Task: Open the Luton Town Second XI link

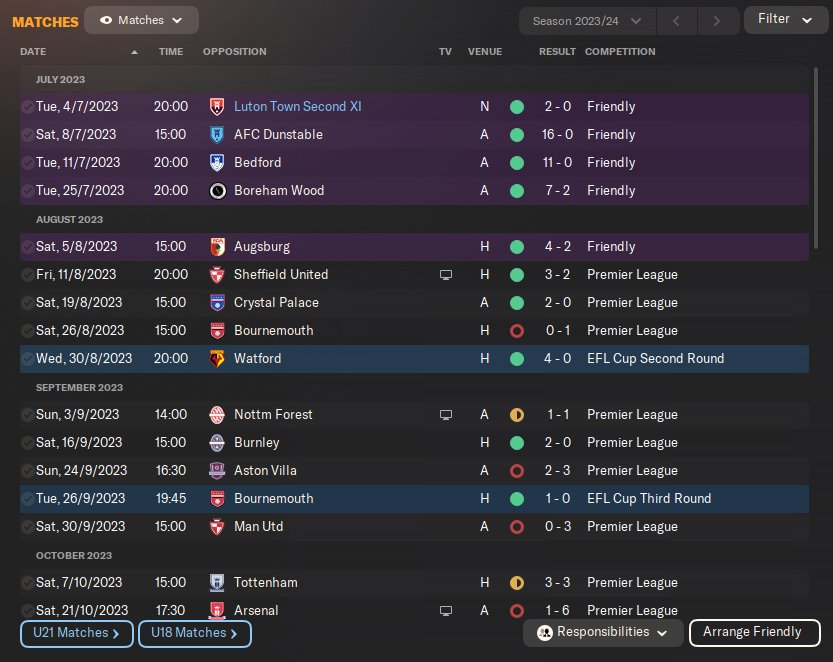Action: click(297, 106)
